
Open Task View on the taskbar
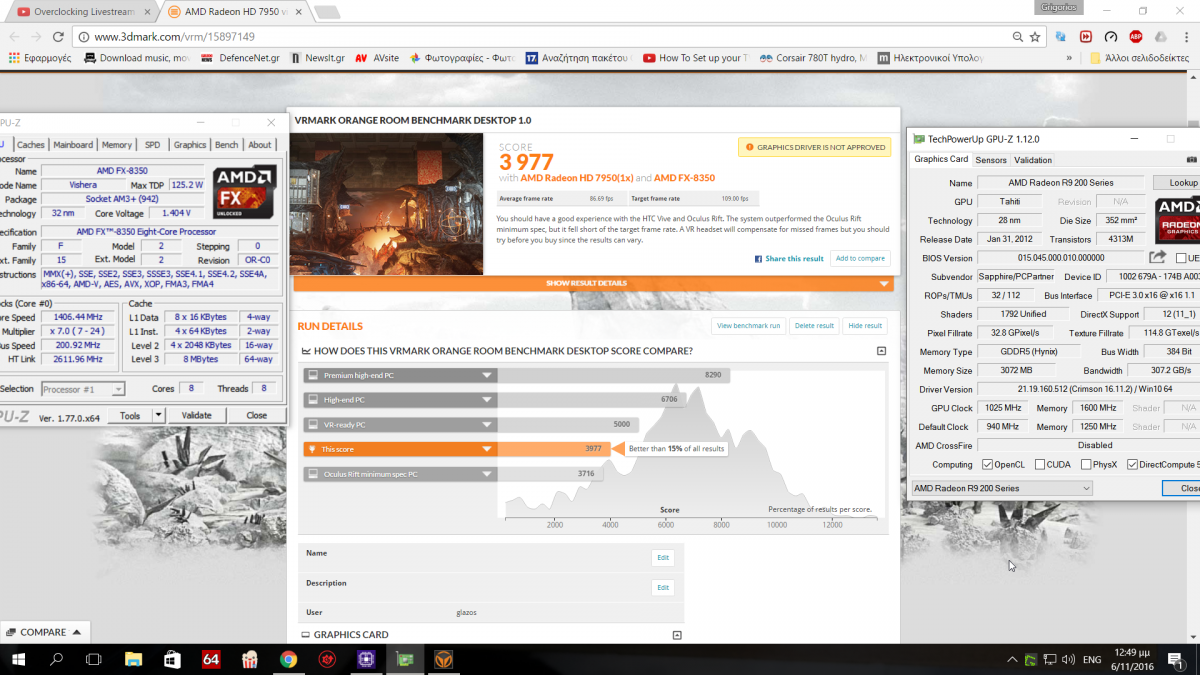point(94,659)
